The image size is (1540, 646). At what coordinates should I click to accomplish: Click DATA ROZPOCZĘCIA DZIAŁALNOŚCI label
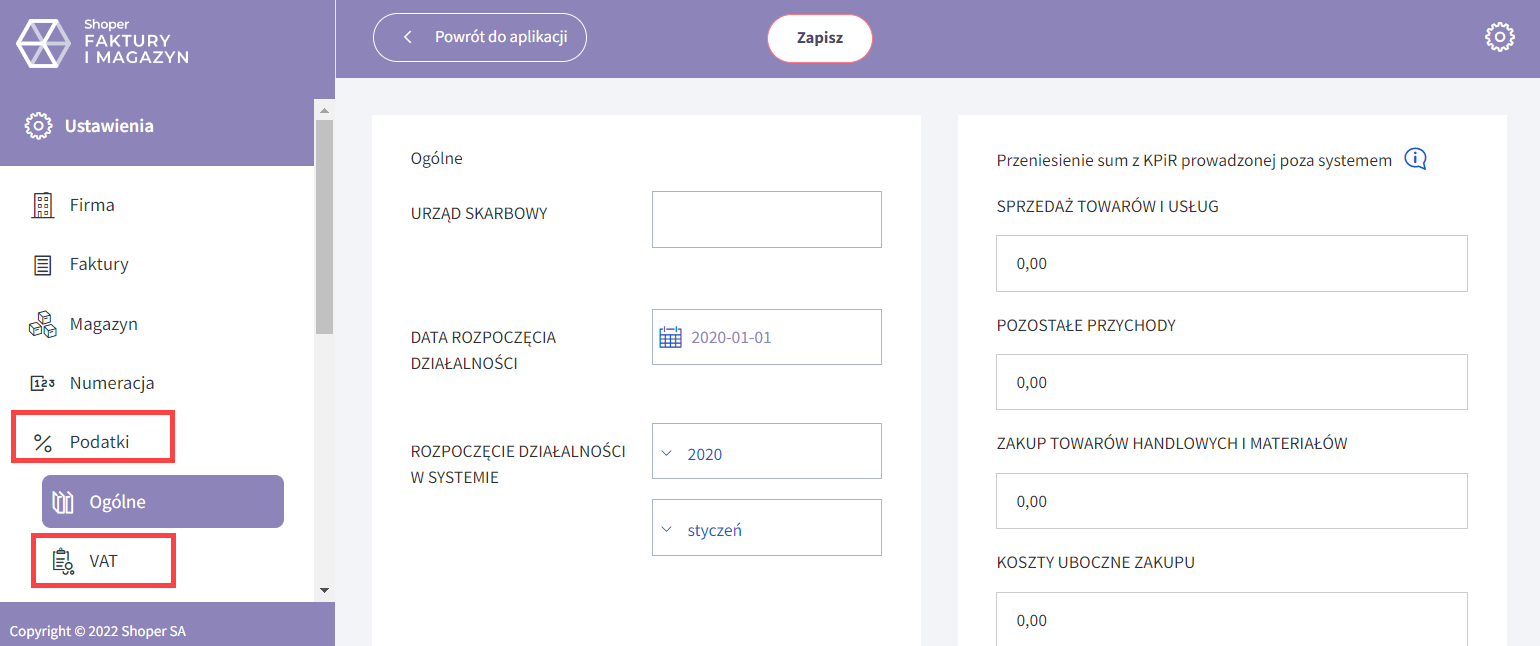[483, 350]
